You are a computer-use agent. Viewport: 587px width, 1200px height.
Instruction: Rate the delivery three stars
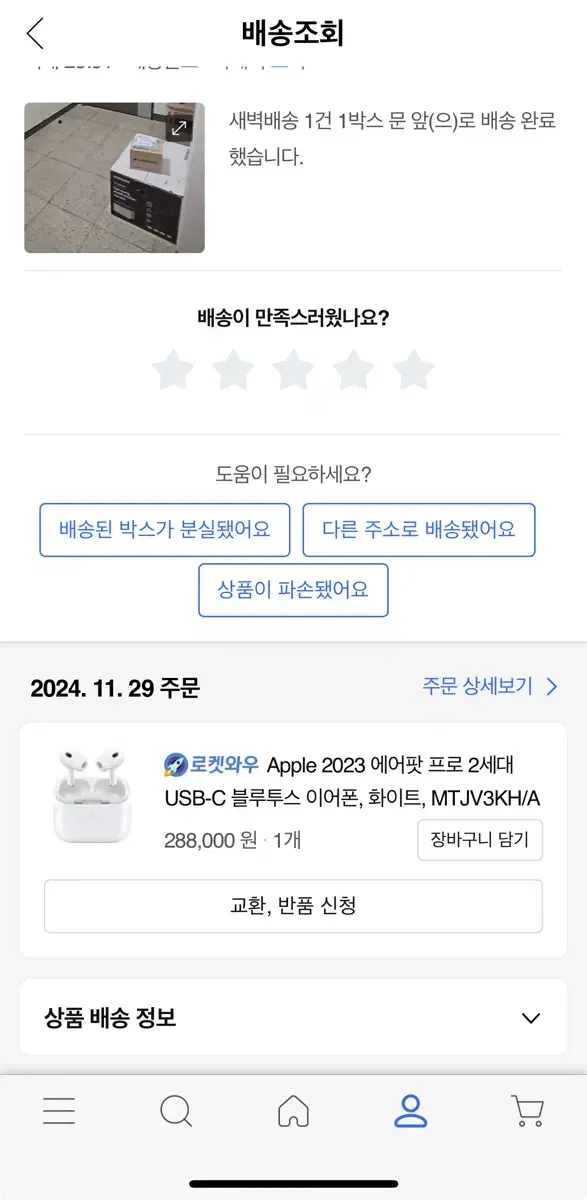point(293,371)
